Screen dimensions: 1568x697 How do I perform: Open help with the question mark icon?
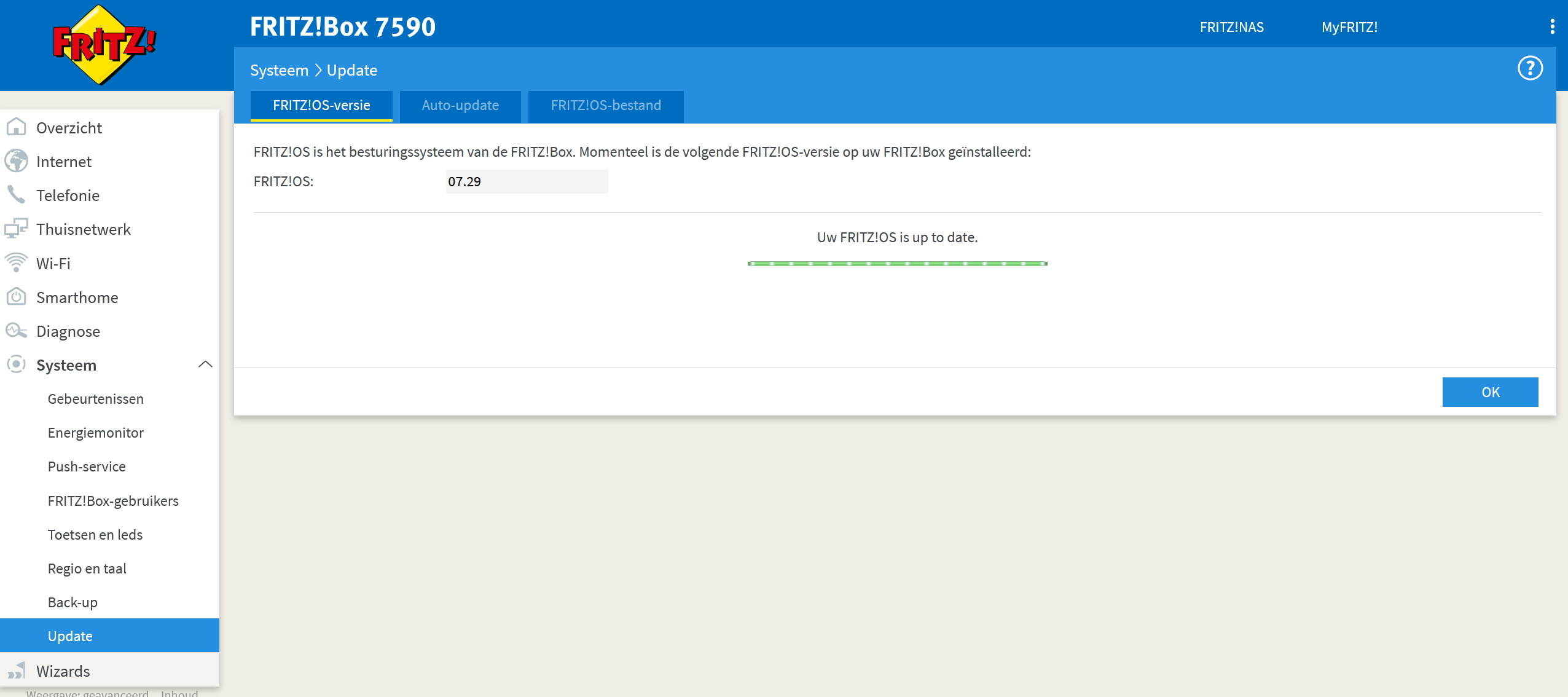coord(1530,68)
